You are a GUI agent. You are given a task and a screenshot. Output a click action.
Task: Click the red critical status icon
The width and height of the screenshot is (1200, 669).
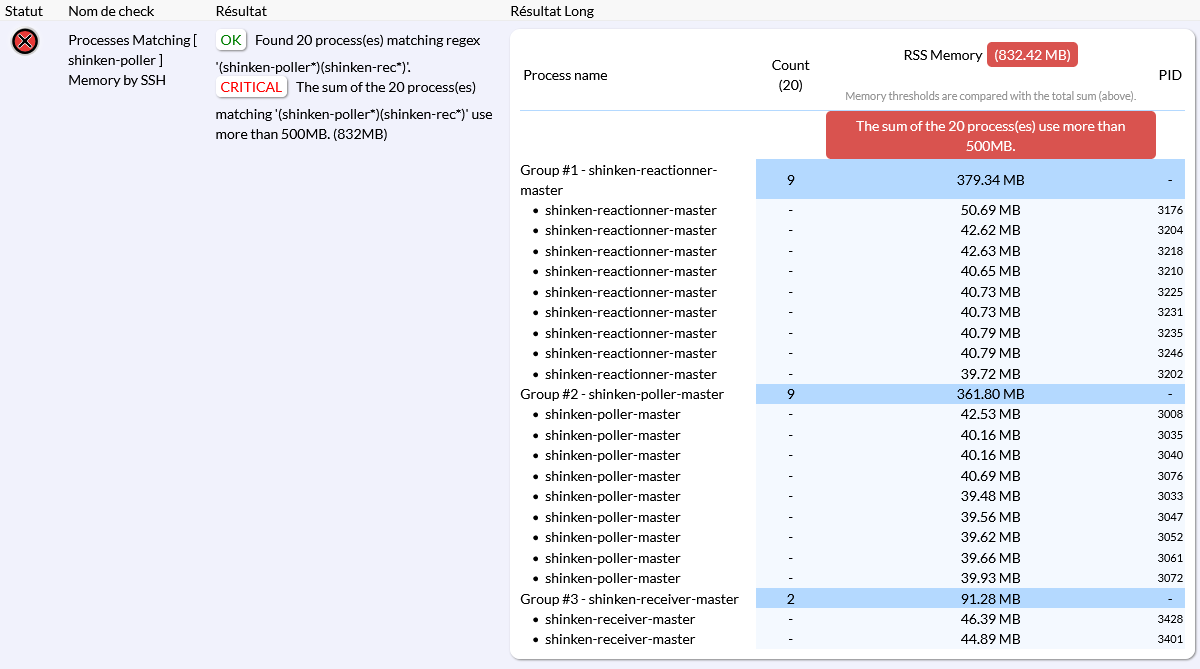pos(25,42)
